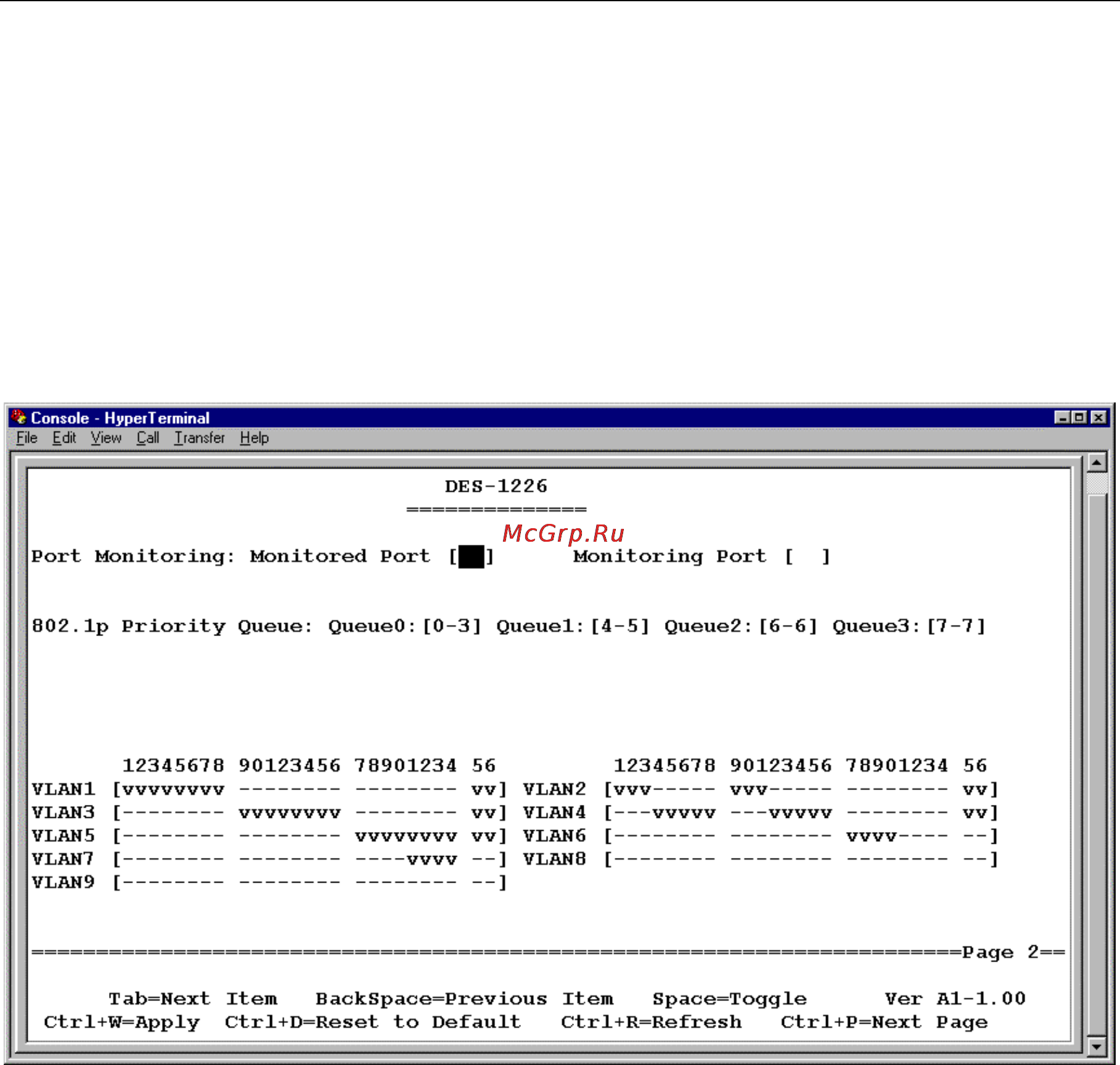The height and width of the screenshot is (1065, 1120).
Task: Click VLAN9 ports 1-8 membership group
Action: (174, 883)
